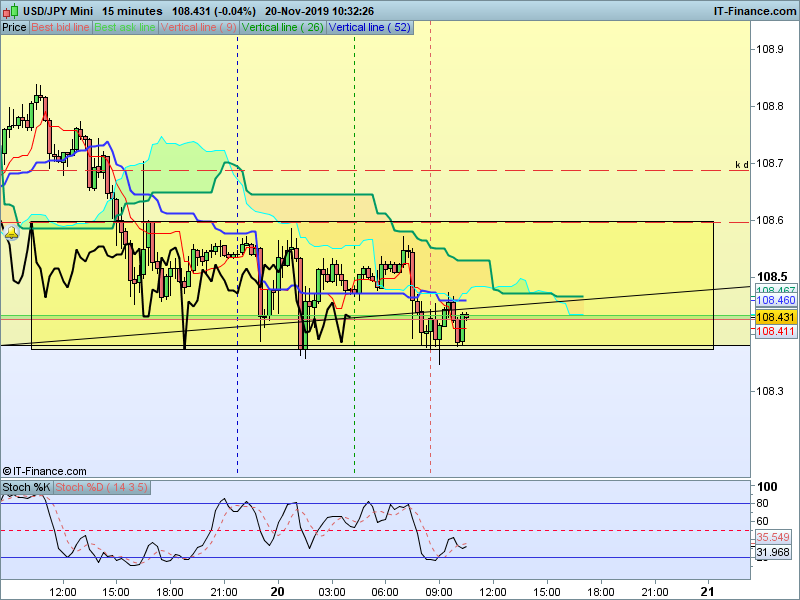Select the Best bid line label

click(60, 28)
